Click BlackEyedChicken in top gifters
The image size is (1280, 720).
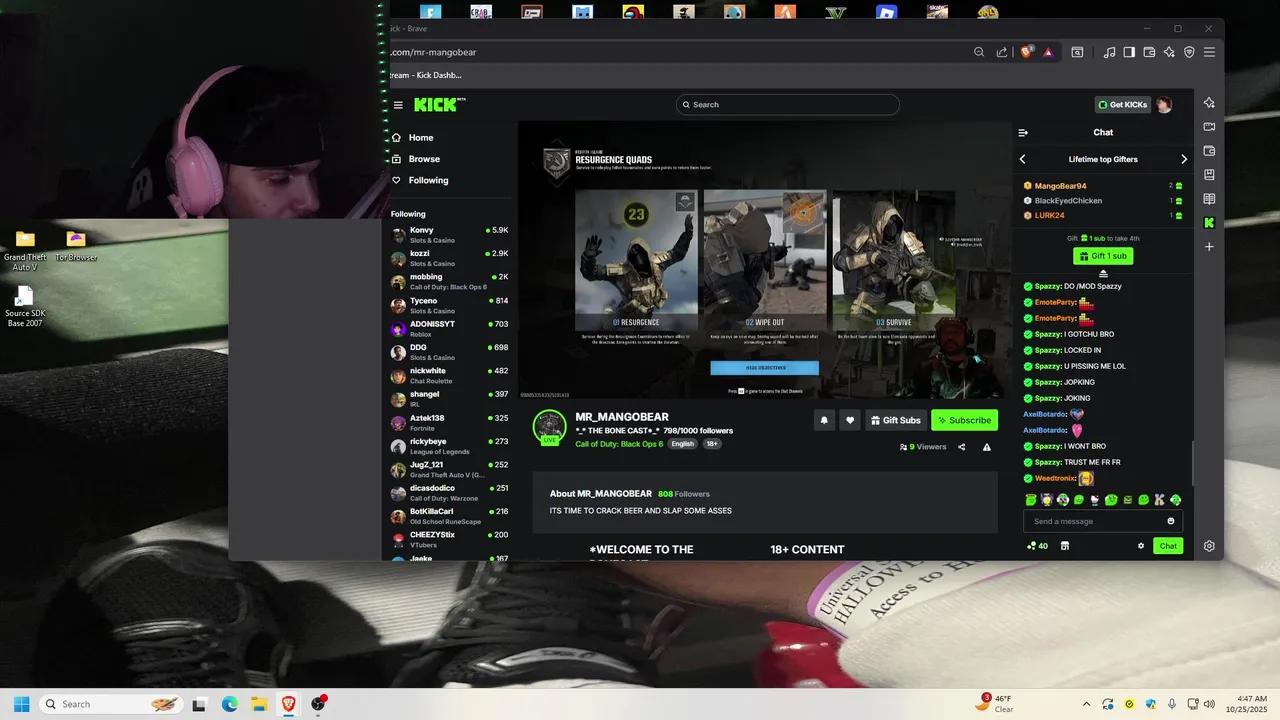(x=1068, y=201)
